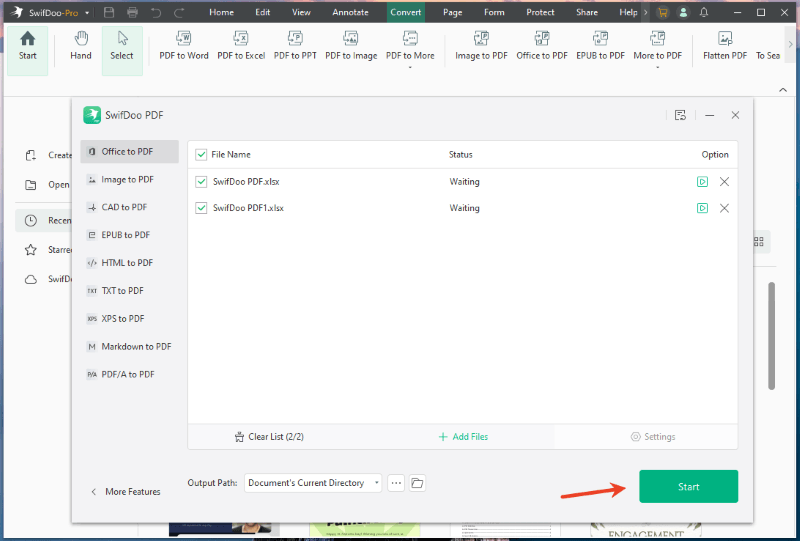Switch to the Protect tab
Screen dimensions: 800x541
[x=540, y=12]
